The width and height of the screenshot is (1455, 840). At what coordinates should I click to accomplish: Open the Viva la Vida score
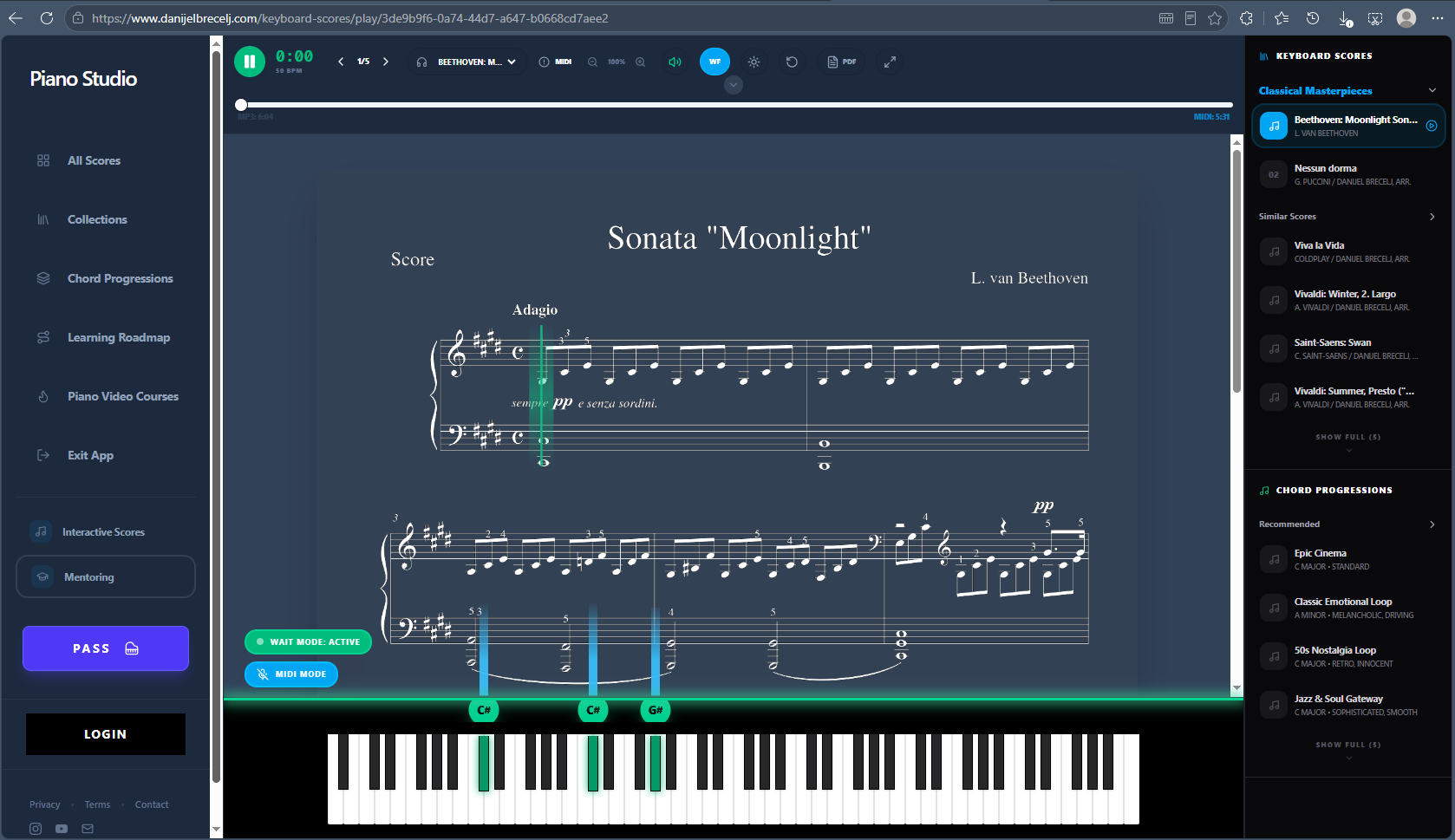[1348, 251]
